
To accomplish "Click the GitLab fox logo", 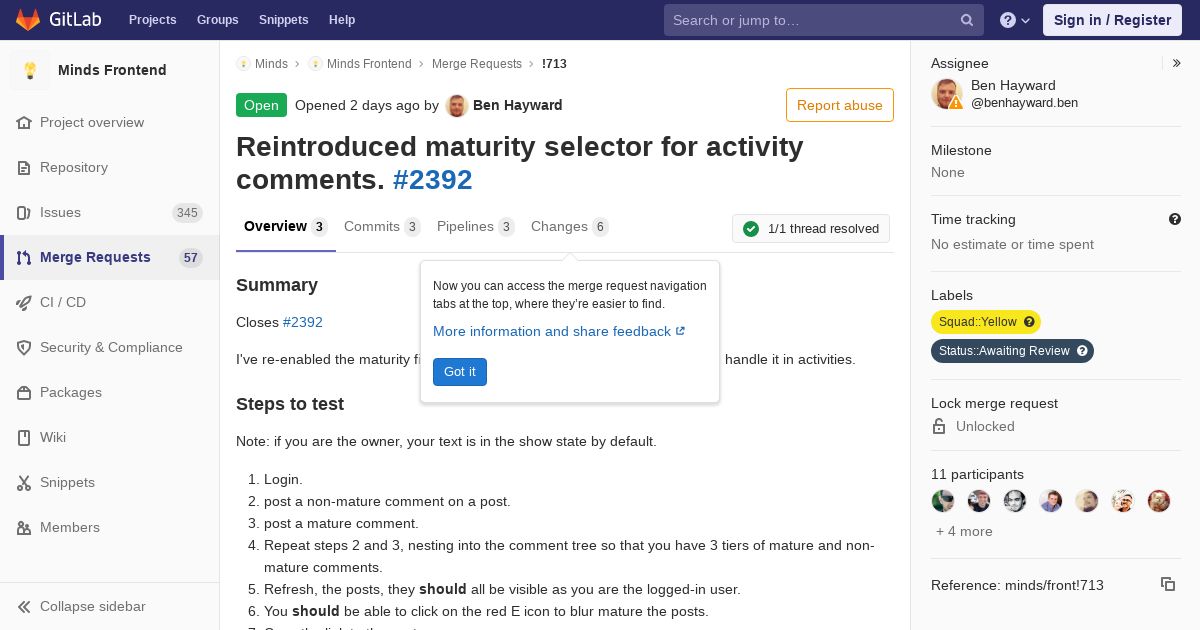I will point(28,20).
